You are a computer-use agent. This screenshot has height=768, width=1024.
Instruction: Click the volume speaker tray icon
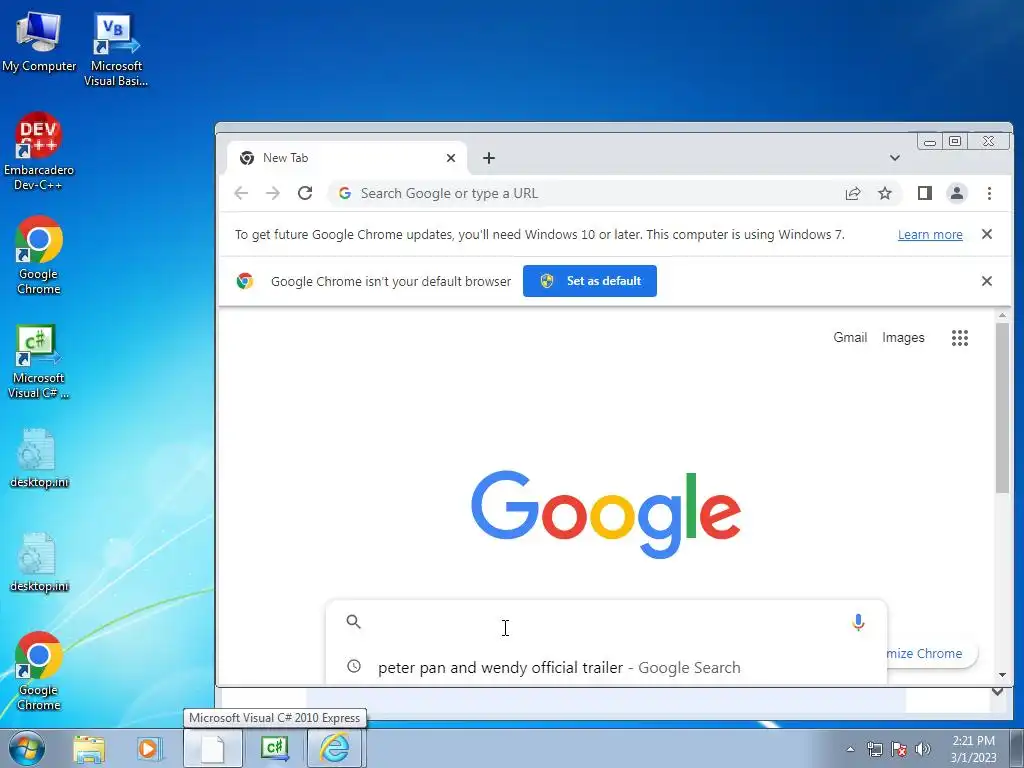[923, 750]
